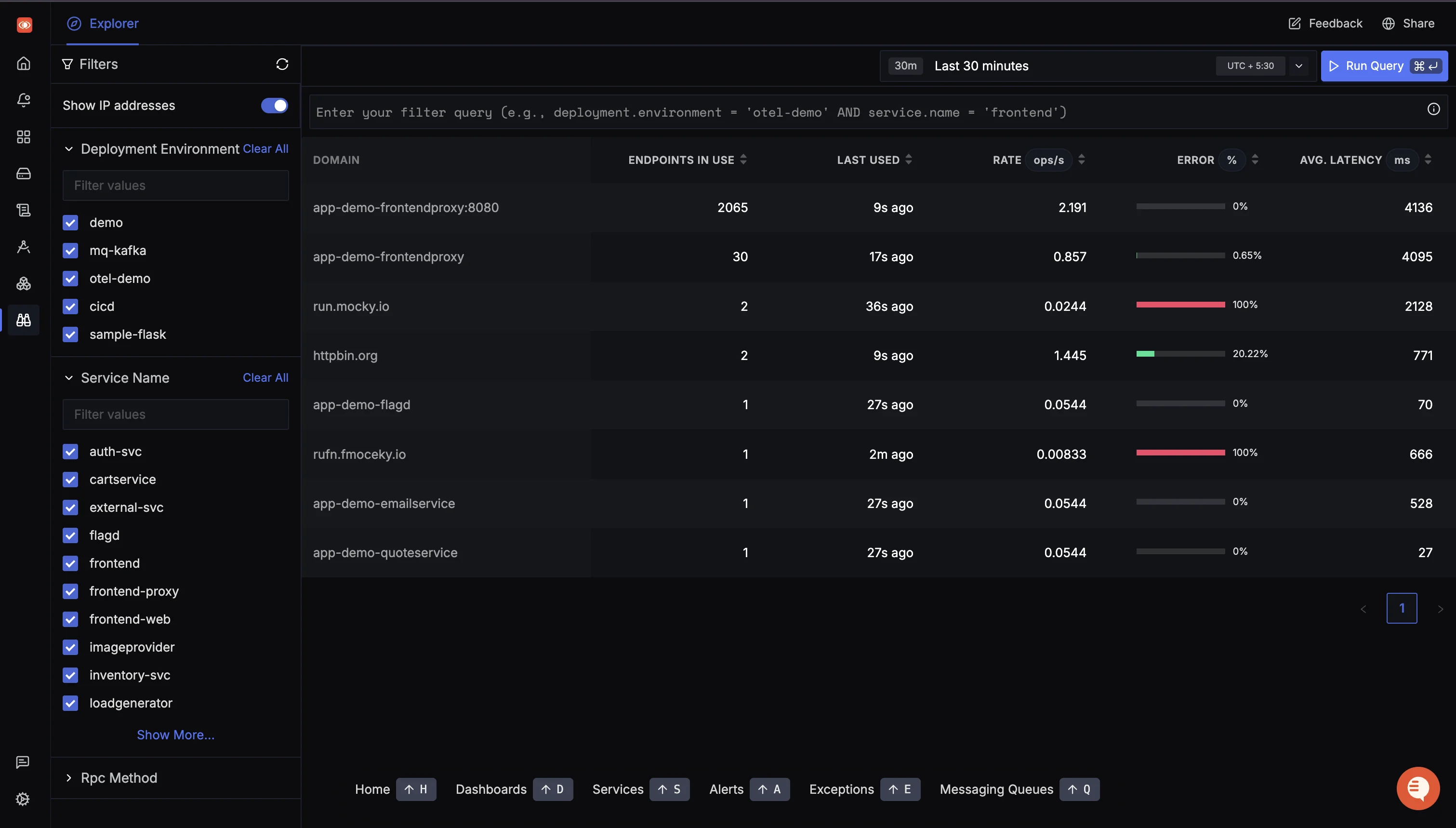Open Messaging Queues cubes icon in sidebar
1456x828 pixels.
23,283
